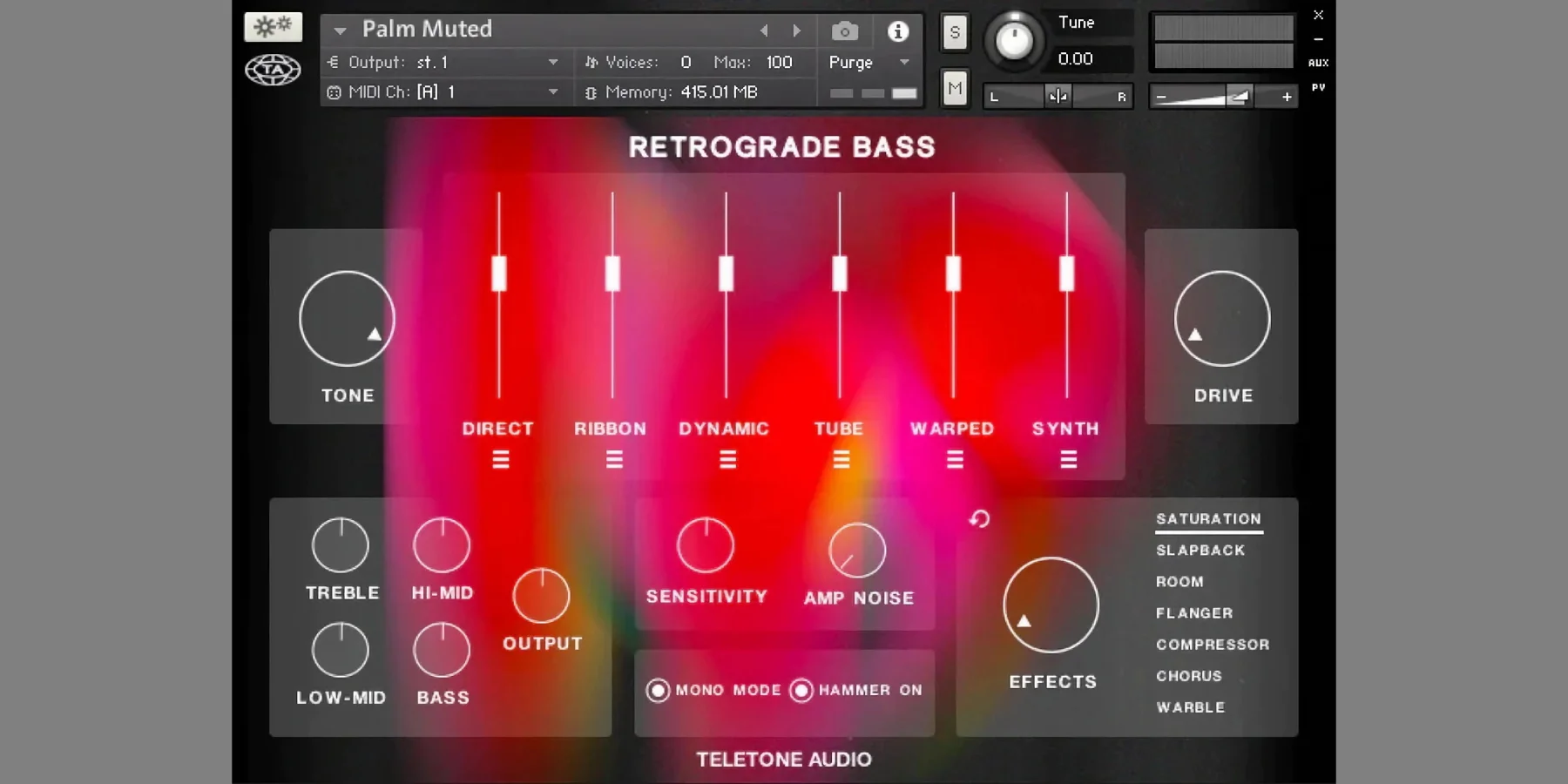Solo the instrument with the S button

tap(954, 31)
